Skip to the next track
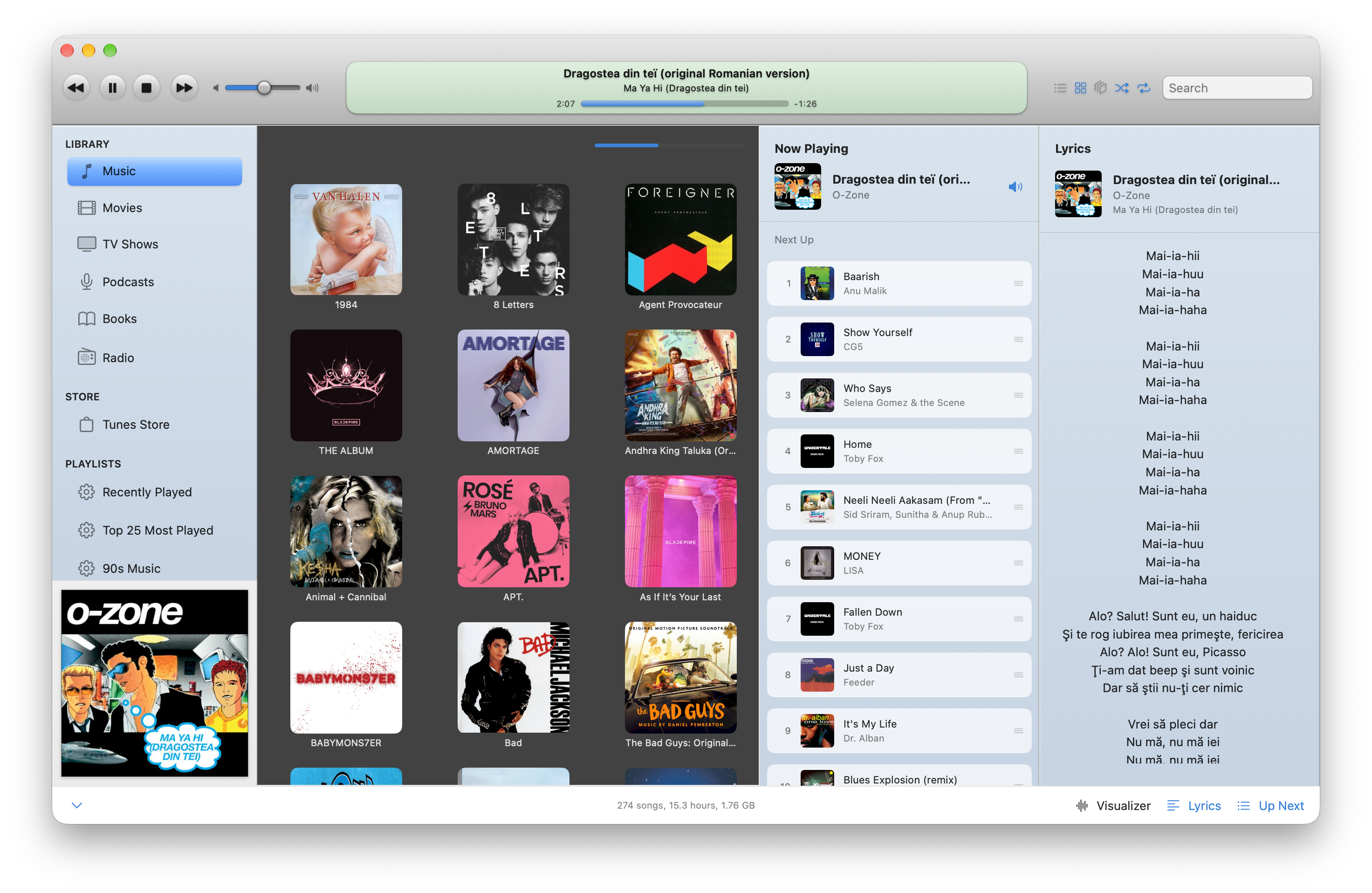Screen dimensions: 1372x893 (184, 88)
